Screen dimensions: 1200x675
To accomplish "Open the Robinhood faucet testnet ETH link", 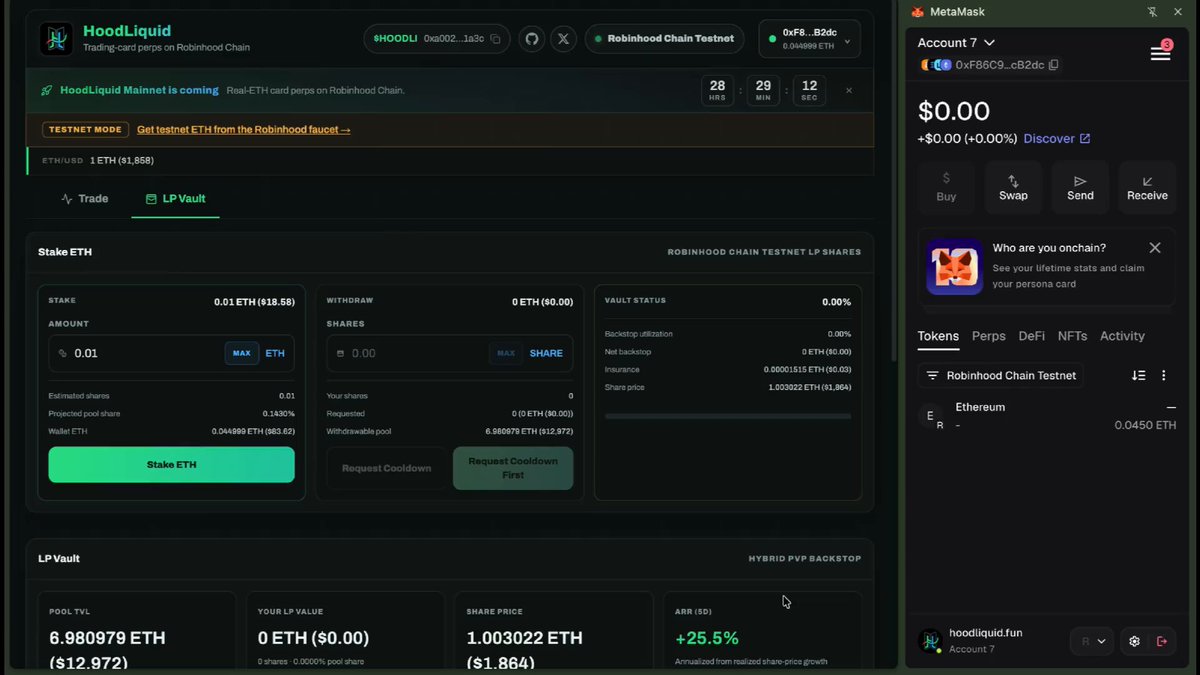I will click(x=244, y=130).
